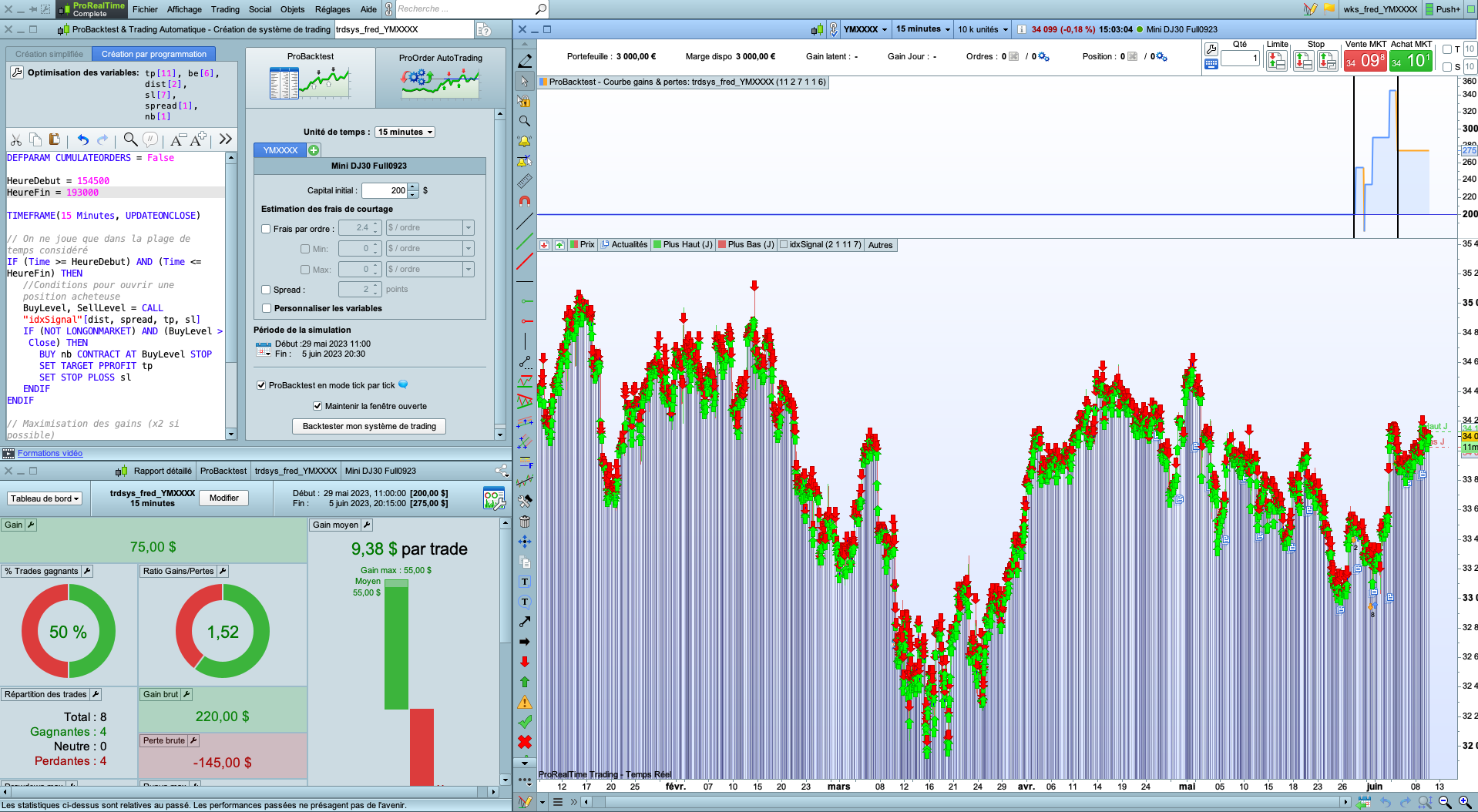This screenshot has height=812, width=1478.
Task: Decrease code editor font size
Action: (178, 139)
